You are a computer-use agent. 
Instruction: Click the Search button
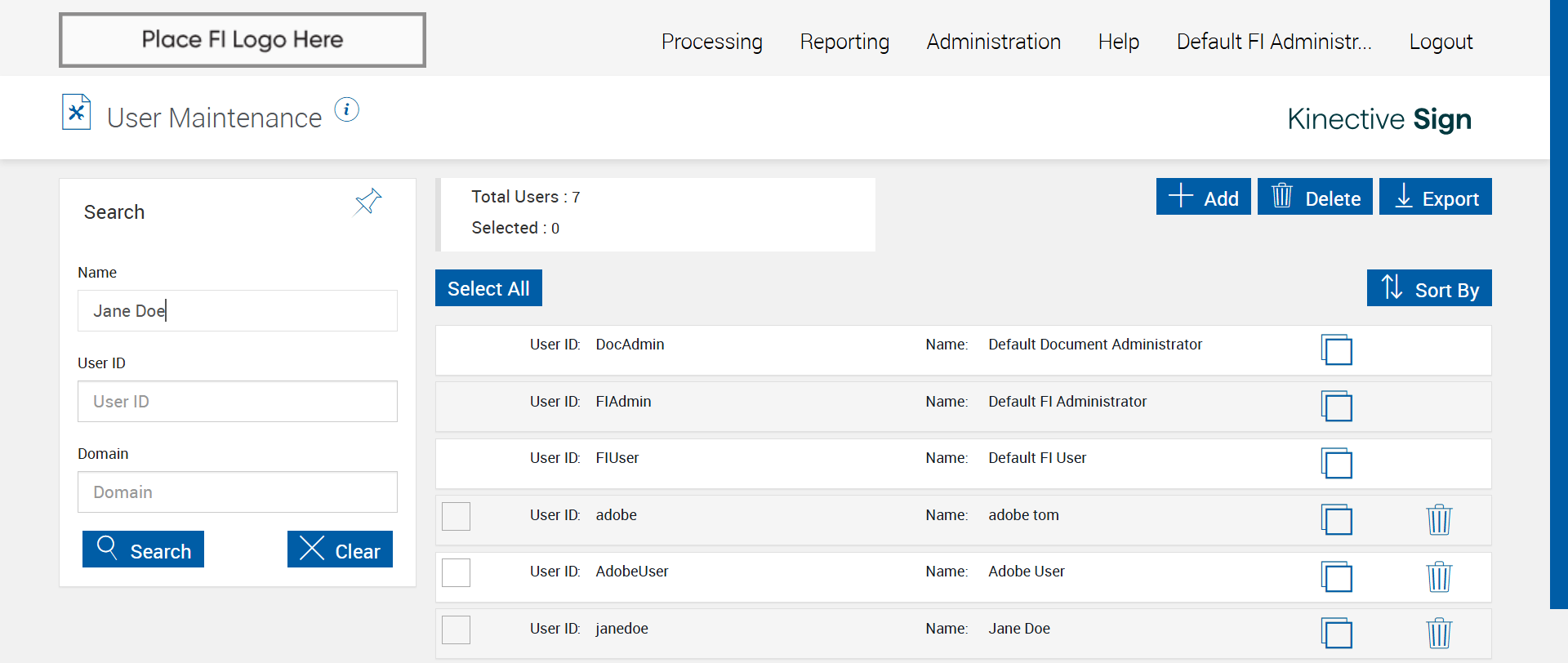[x=143, y=550]
